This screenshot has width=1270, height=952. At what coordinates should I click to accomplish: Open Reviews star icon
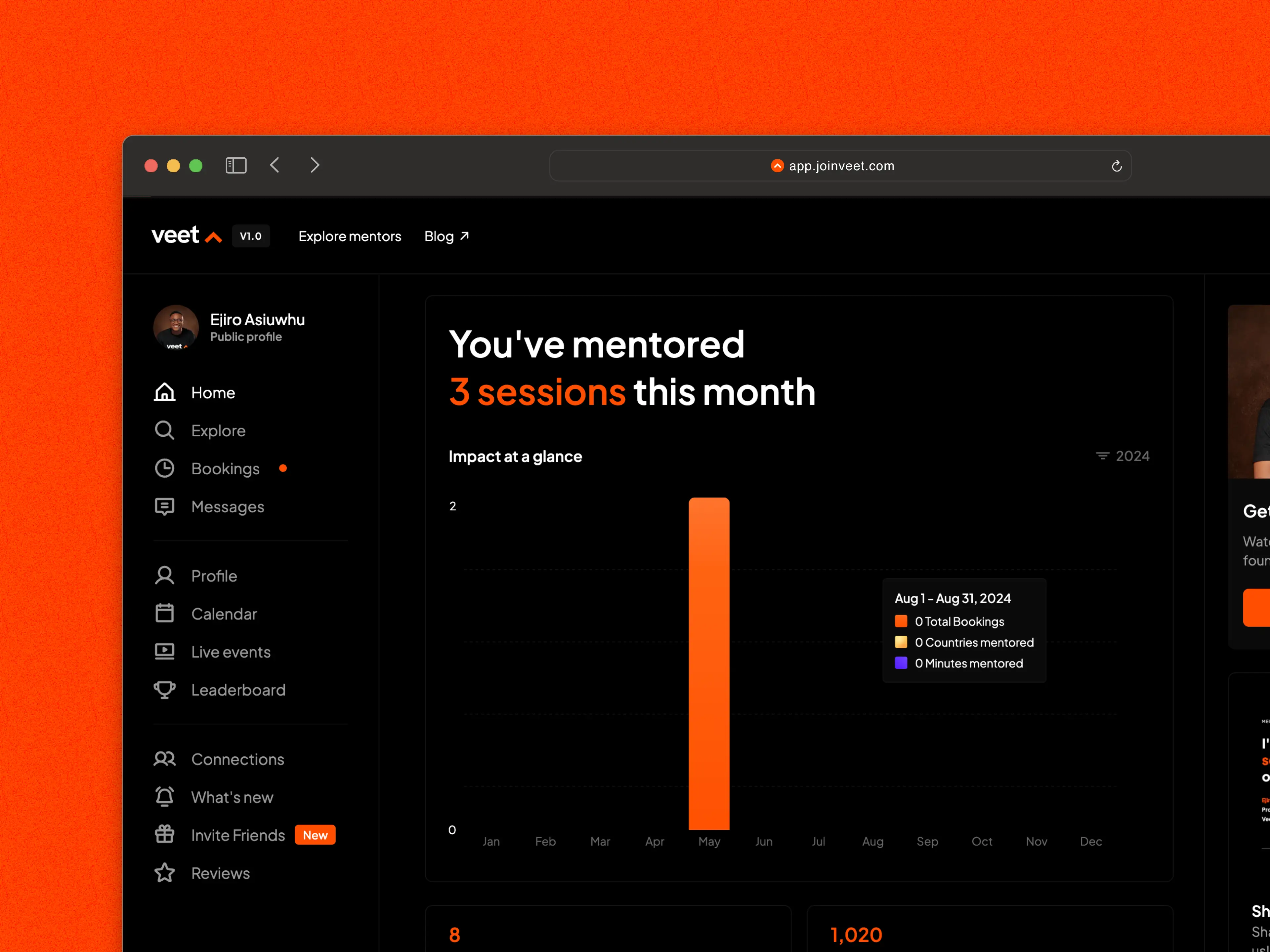click(x=164, y=873)
